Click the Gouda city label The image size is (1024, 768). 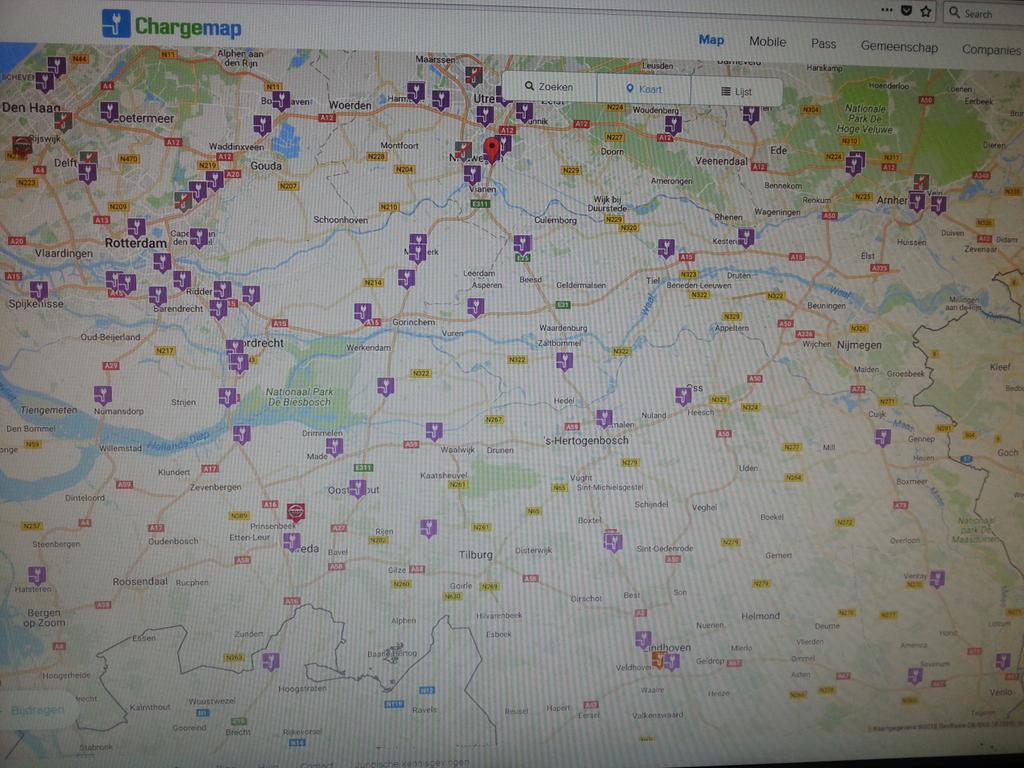coord(266,166)
